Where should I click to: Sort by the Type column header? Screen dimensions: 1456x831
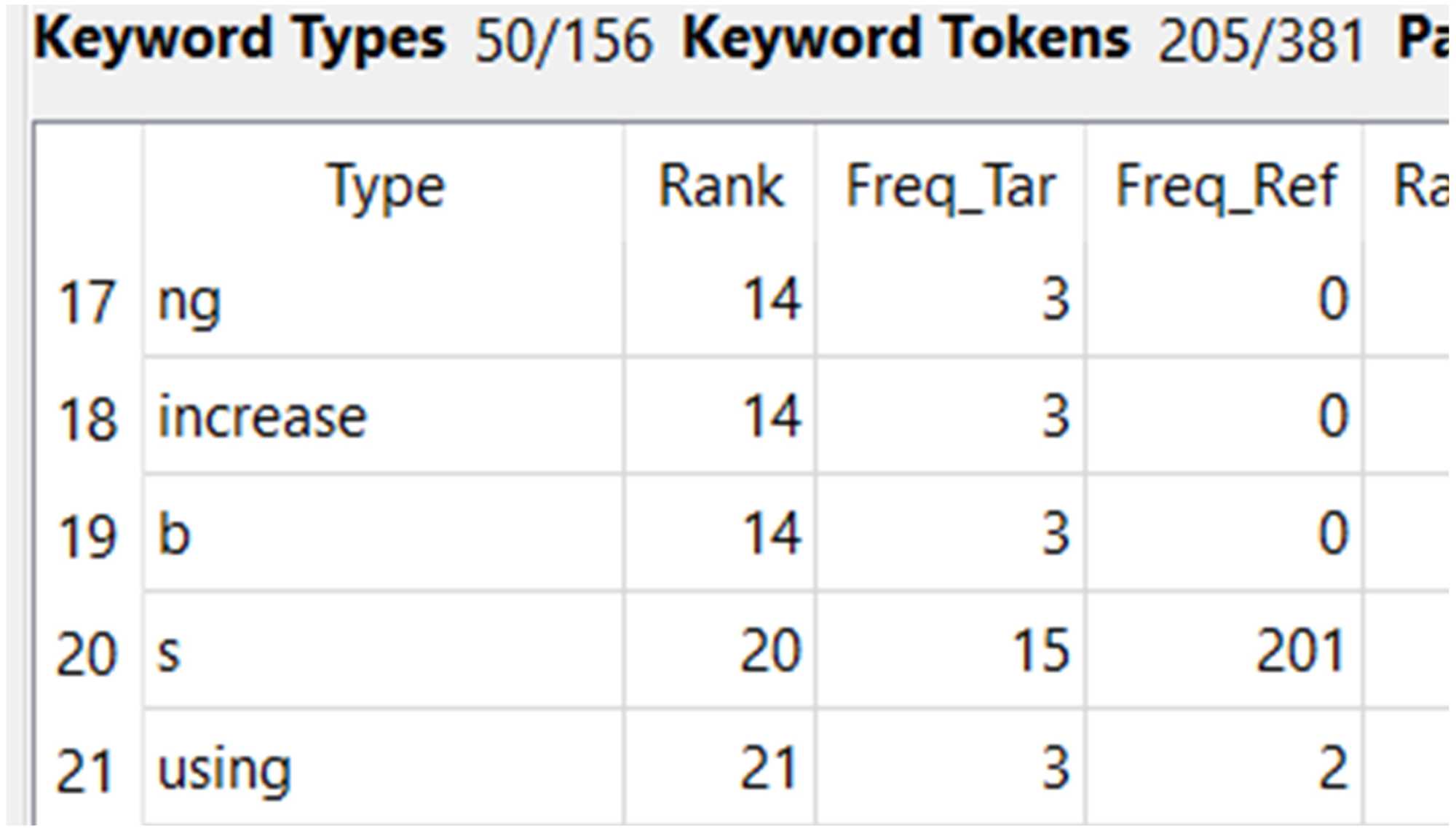tap(384, 187)
